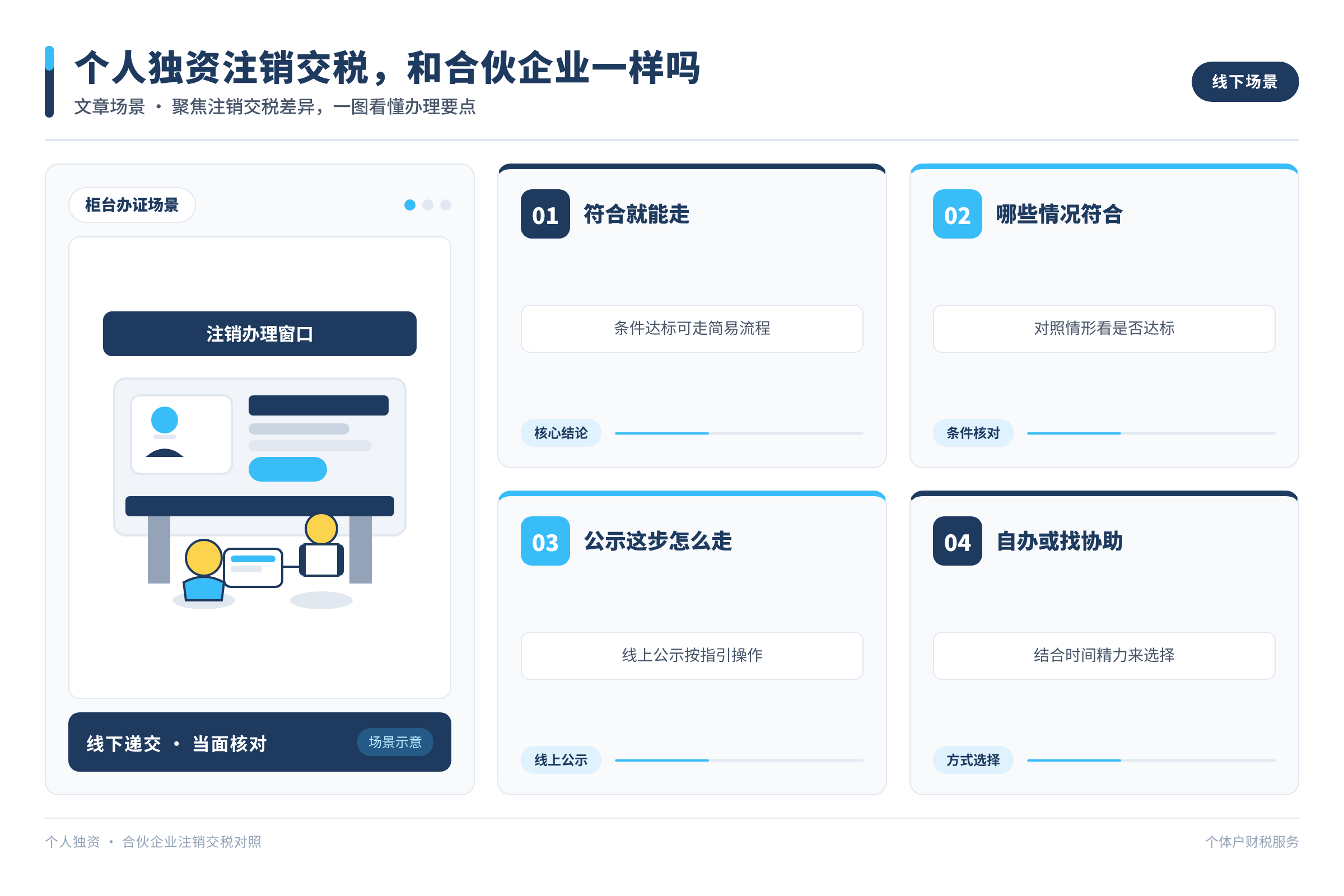
Task: Select the third gray carousel dot
Action: click(x=446, y=204)
